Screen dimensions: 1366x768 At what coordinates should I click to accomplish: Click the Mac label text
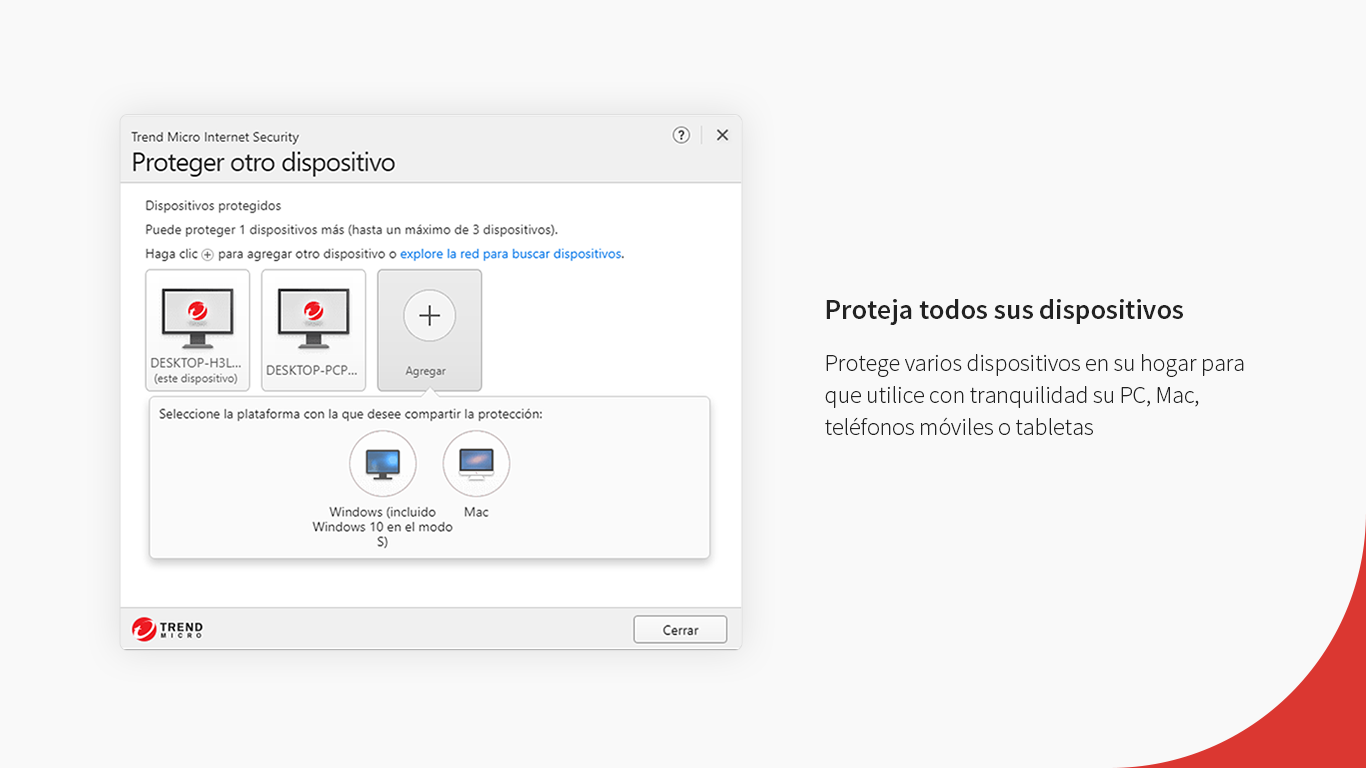pos(476,512)
